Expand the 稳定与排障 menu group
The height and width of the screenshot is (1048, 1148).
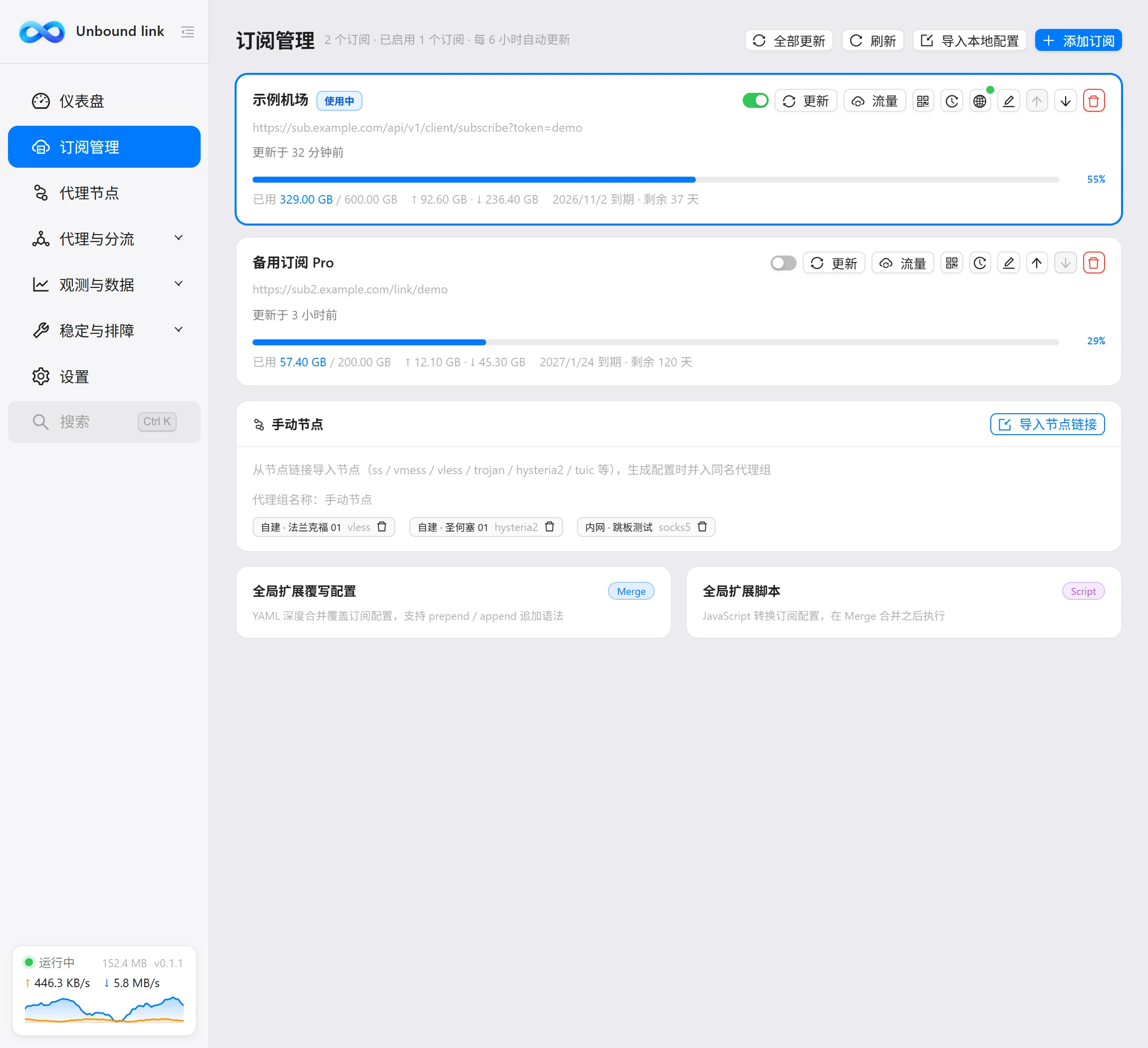pyautogui.click(x=104, y=331)
